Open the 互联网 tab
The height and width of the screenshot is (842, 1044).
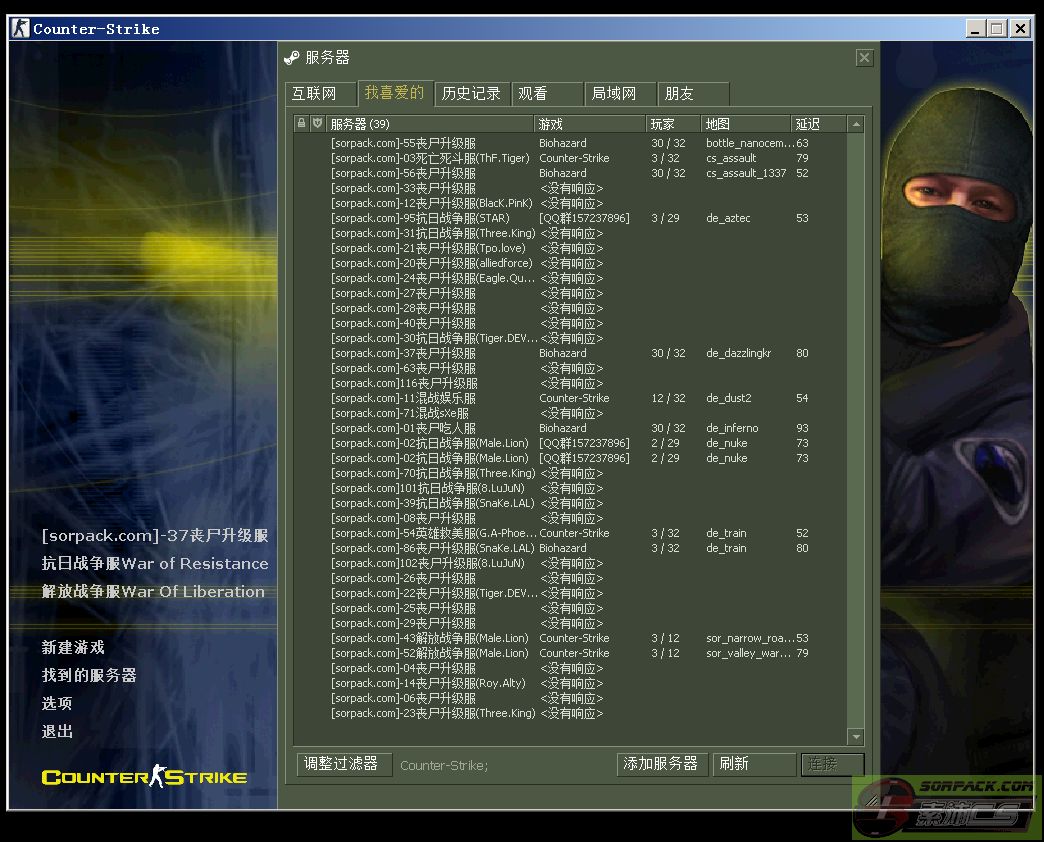coord(321,94)
